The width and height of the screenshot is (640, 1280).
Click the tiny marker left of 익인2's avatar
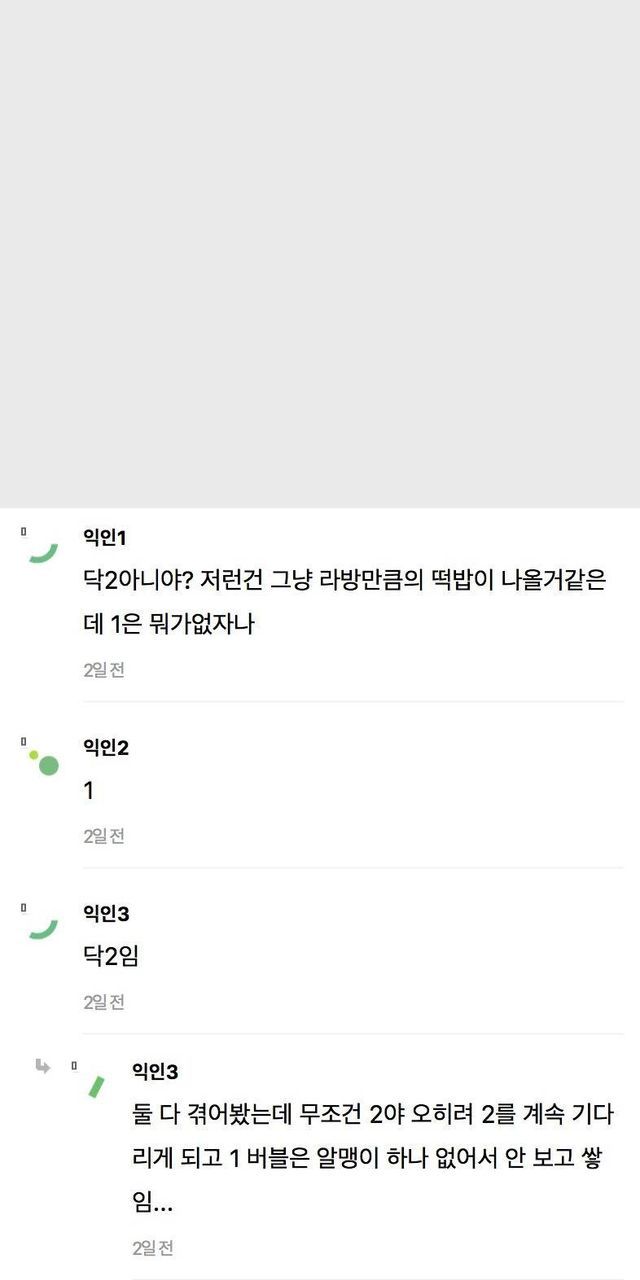[x=23, y=741]
